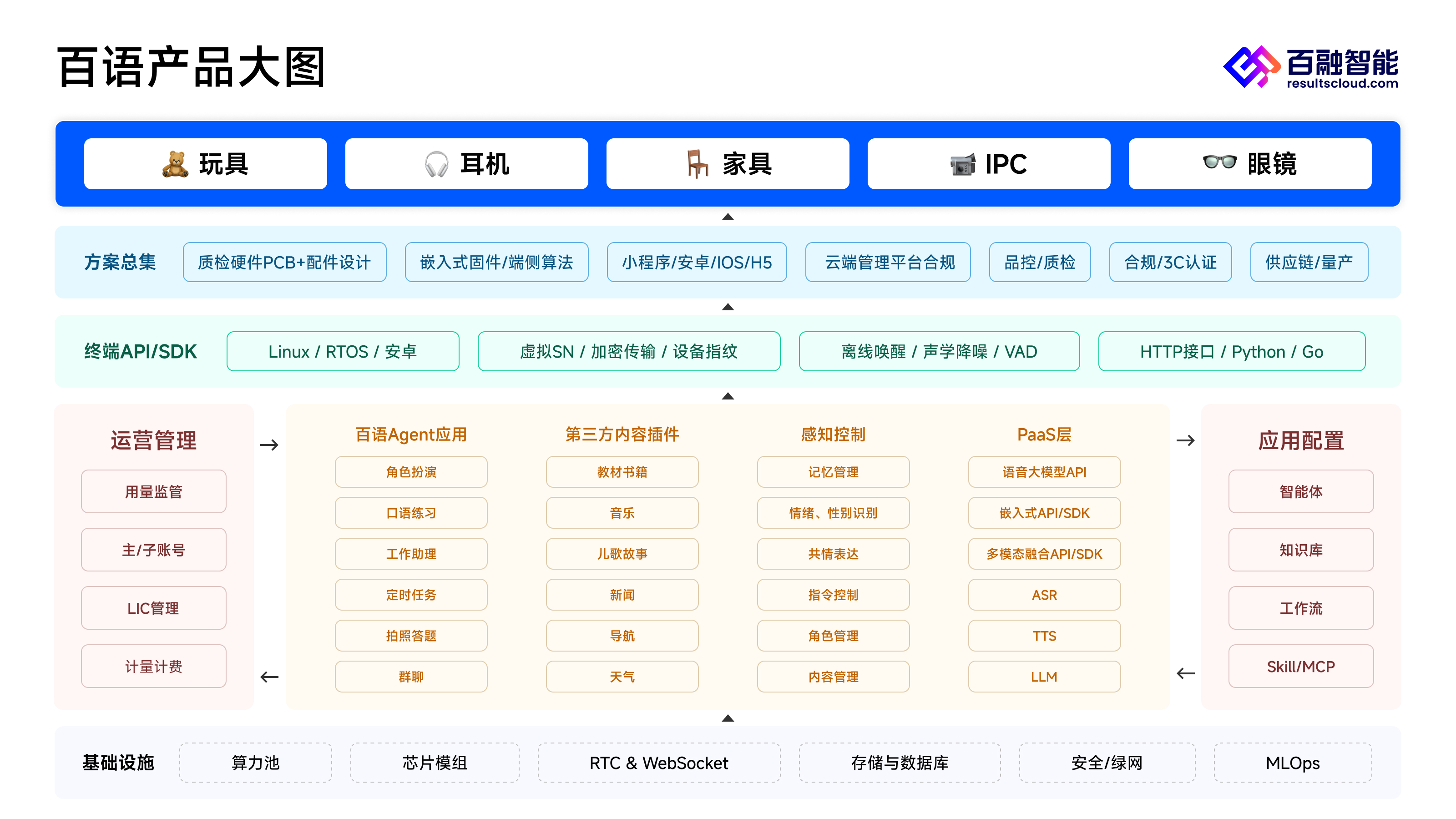1456x819 pixels.
Task: Click HTTP接口 / Python / Go box
Action: [1232, 352]
